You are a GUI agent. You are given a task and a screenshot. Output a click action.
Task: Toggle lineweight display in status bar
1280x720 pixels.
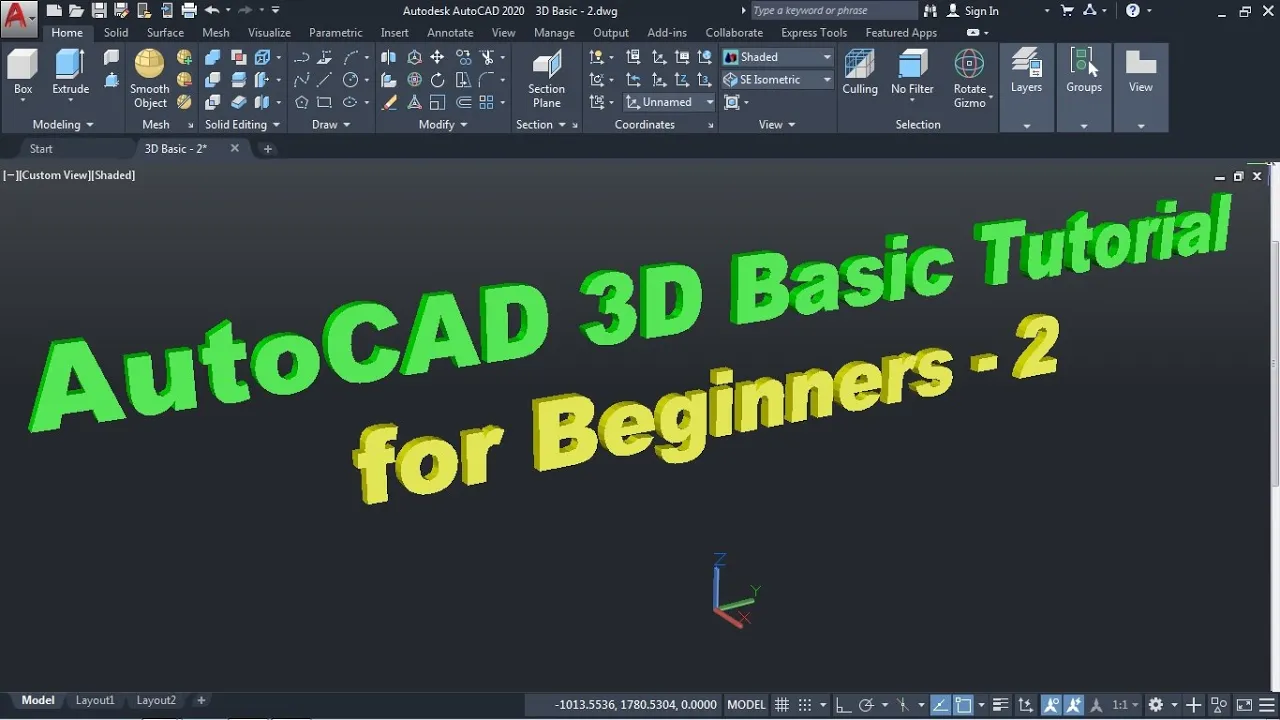[1001, 704]
